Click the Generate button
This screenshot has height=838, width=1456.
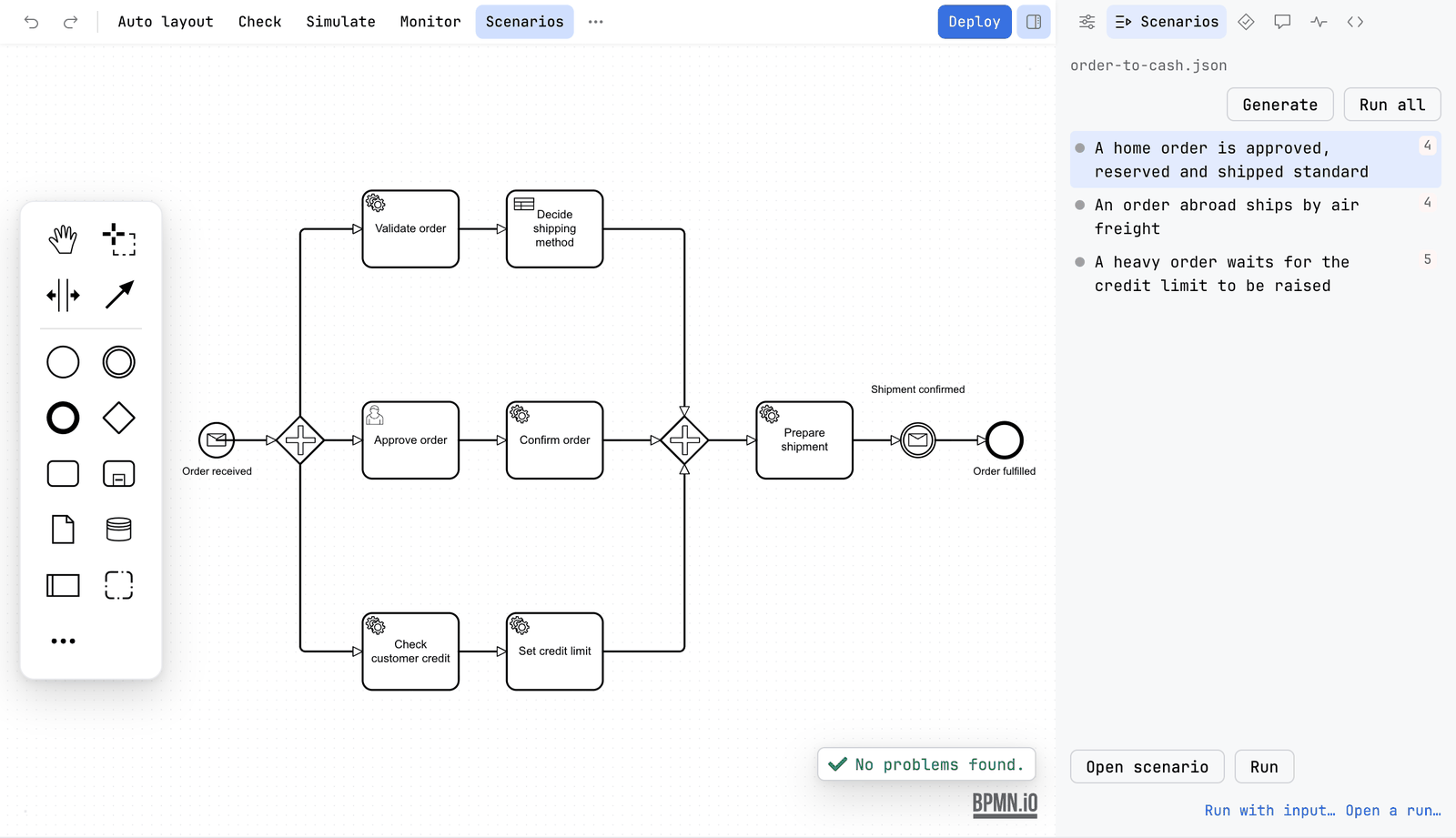point(1280,105)
